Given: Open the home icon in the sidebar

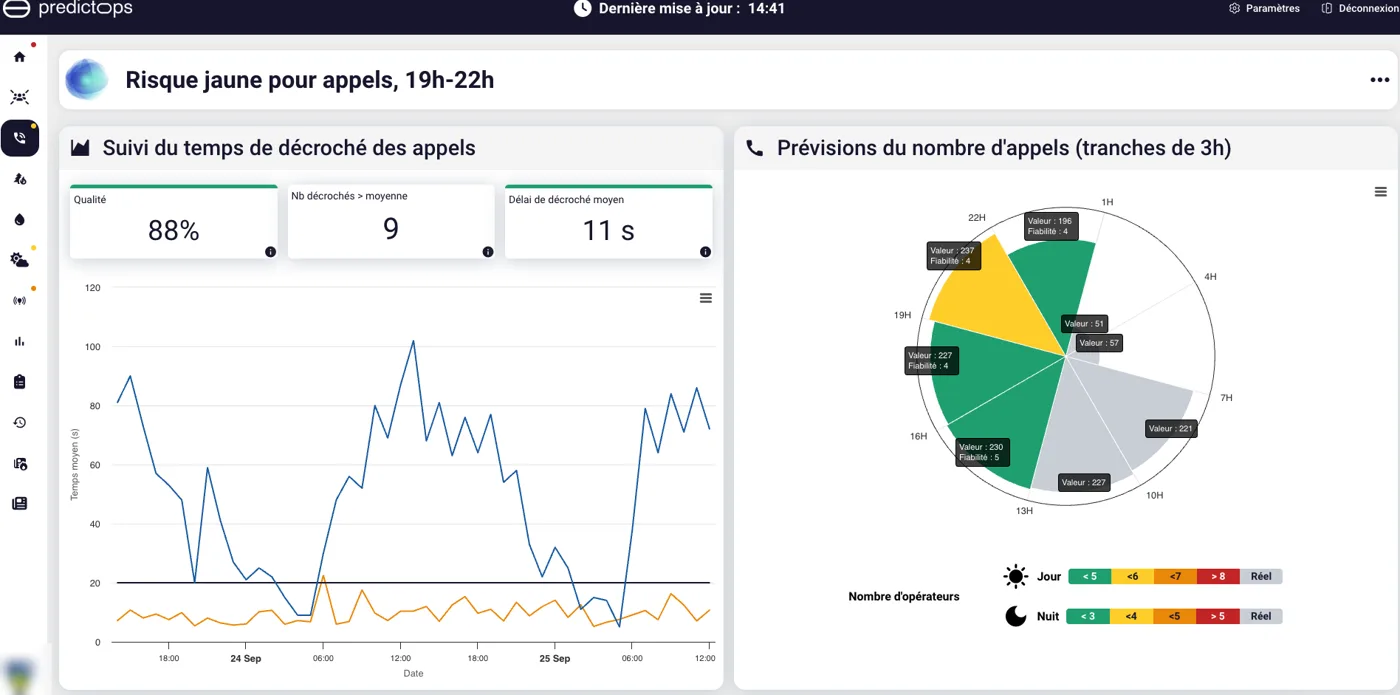Looking at the screenshot, I should point(19,57).
